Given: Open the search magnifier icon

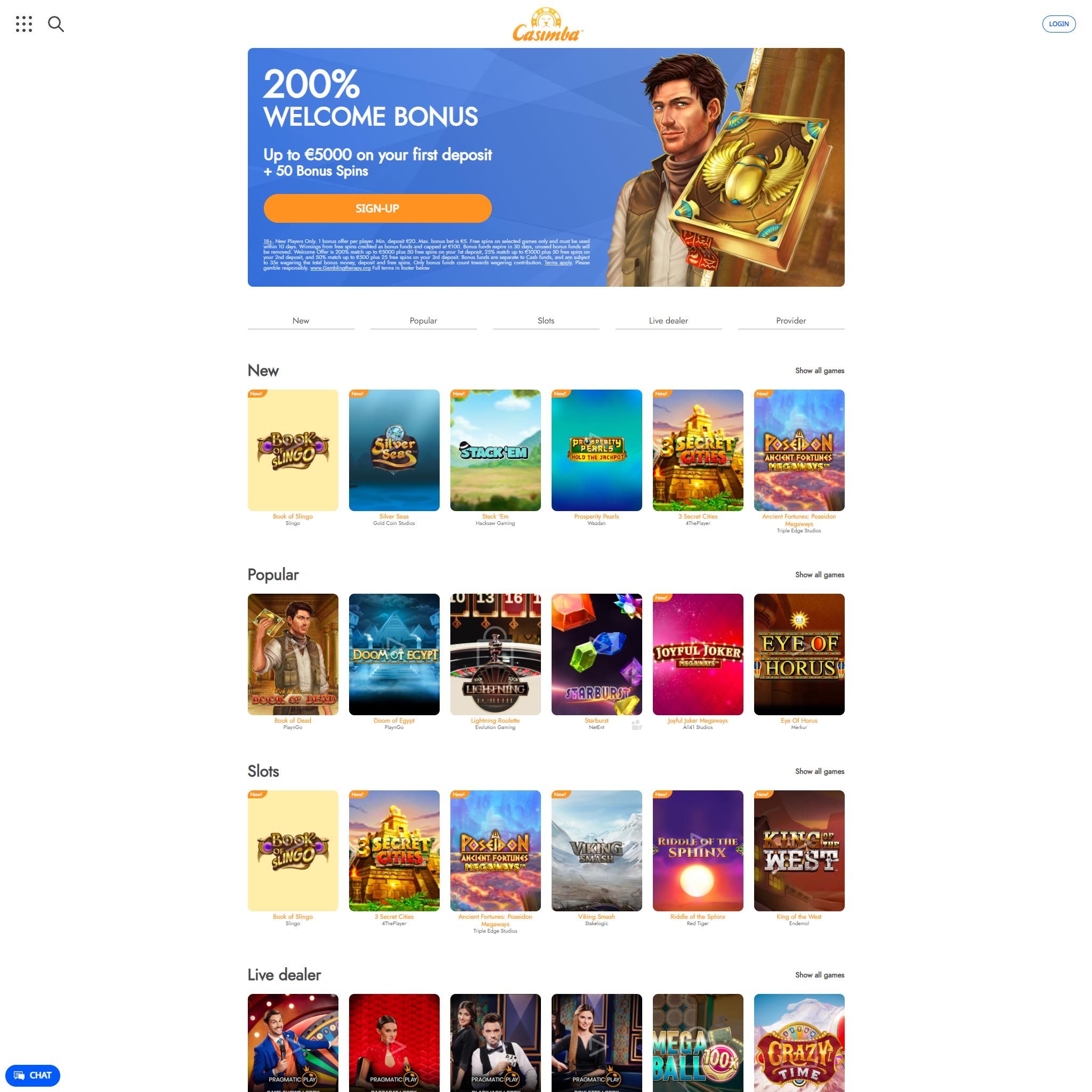Looking at the screenshot, I should (x=56, y=24).
